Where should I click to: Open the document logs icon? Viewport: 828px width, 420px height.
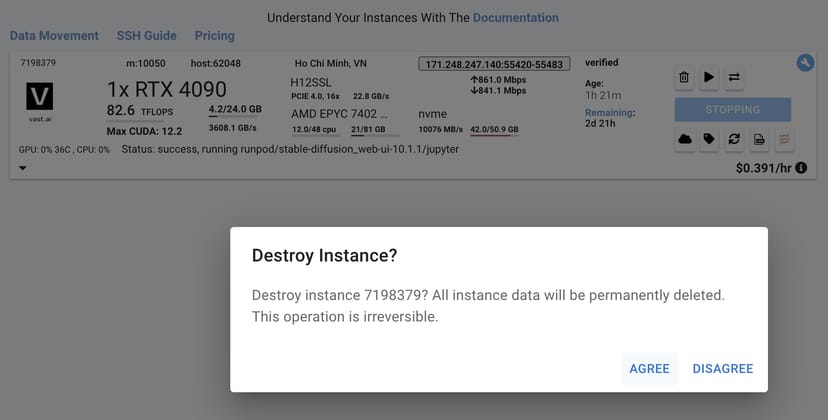click(758, 139)
